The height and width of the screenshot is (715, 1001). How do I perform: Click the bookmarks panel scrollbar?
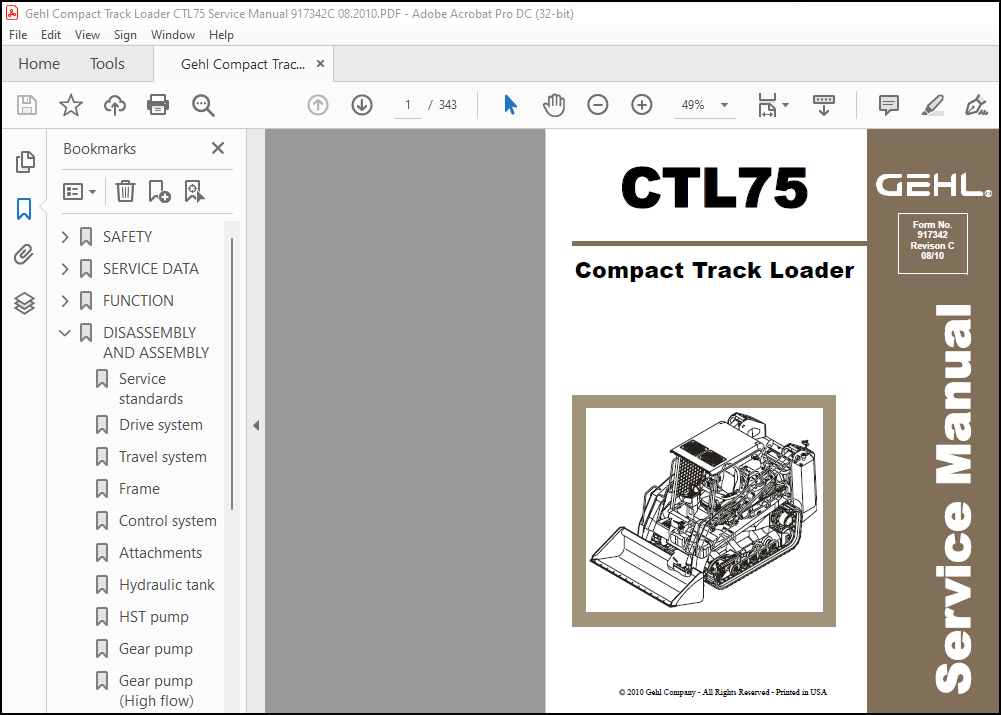coord(232,373)
